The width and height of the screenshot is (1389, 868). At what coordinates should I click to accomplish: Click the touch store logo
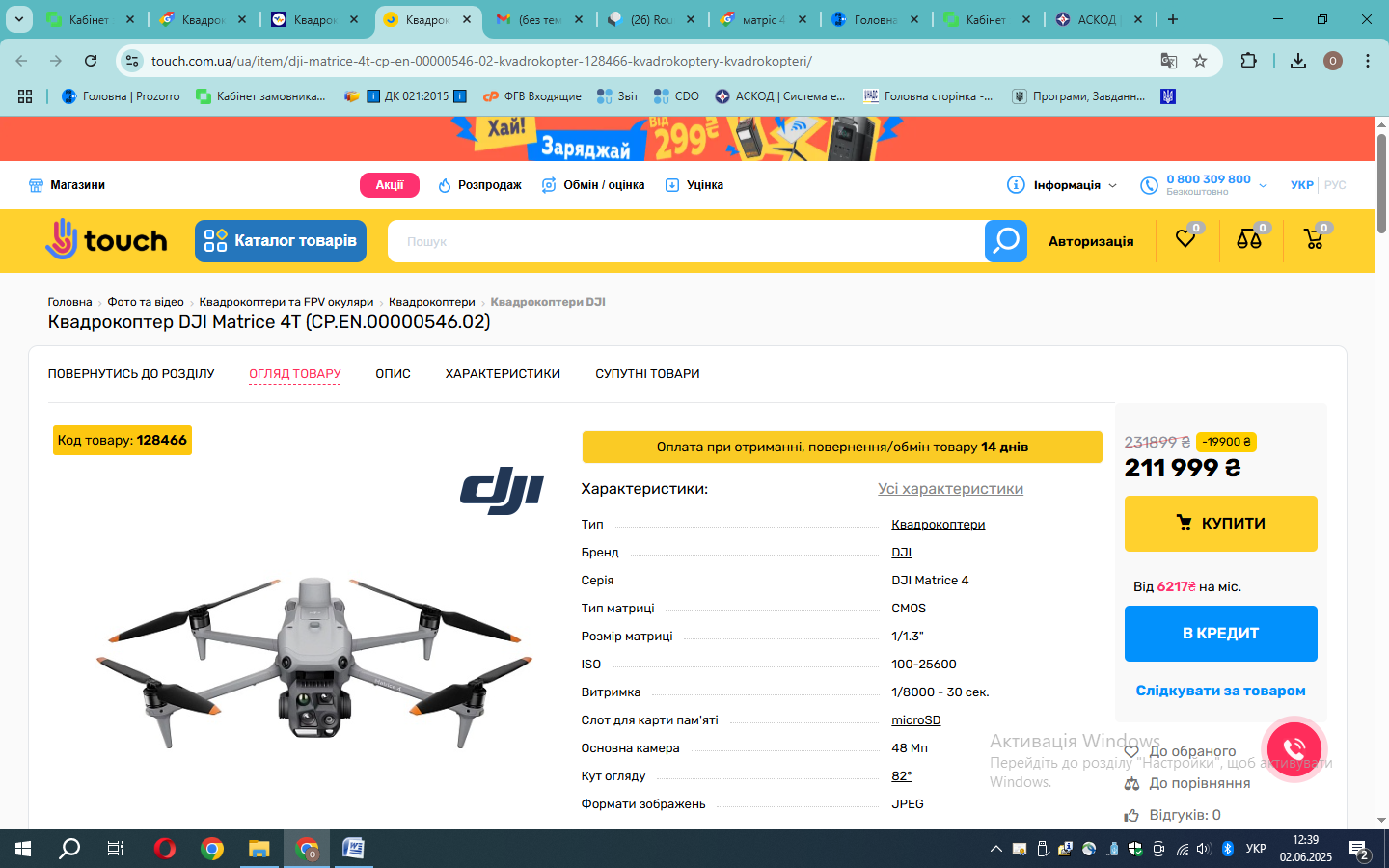pos(106,239)
